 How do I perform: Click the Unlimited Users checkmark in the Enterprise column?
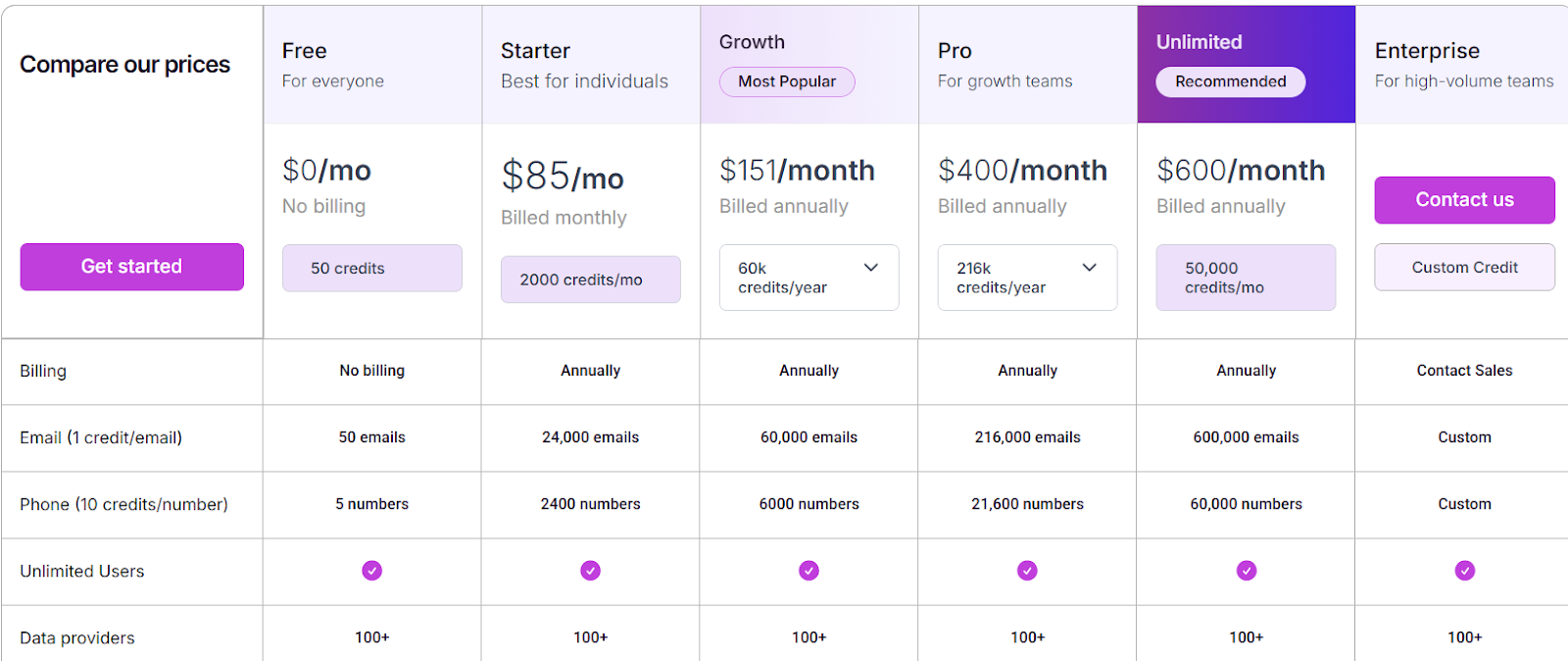pos(1464,571)
